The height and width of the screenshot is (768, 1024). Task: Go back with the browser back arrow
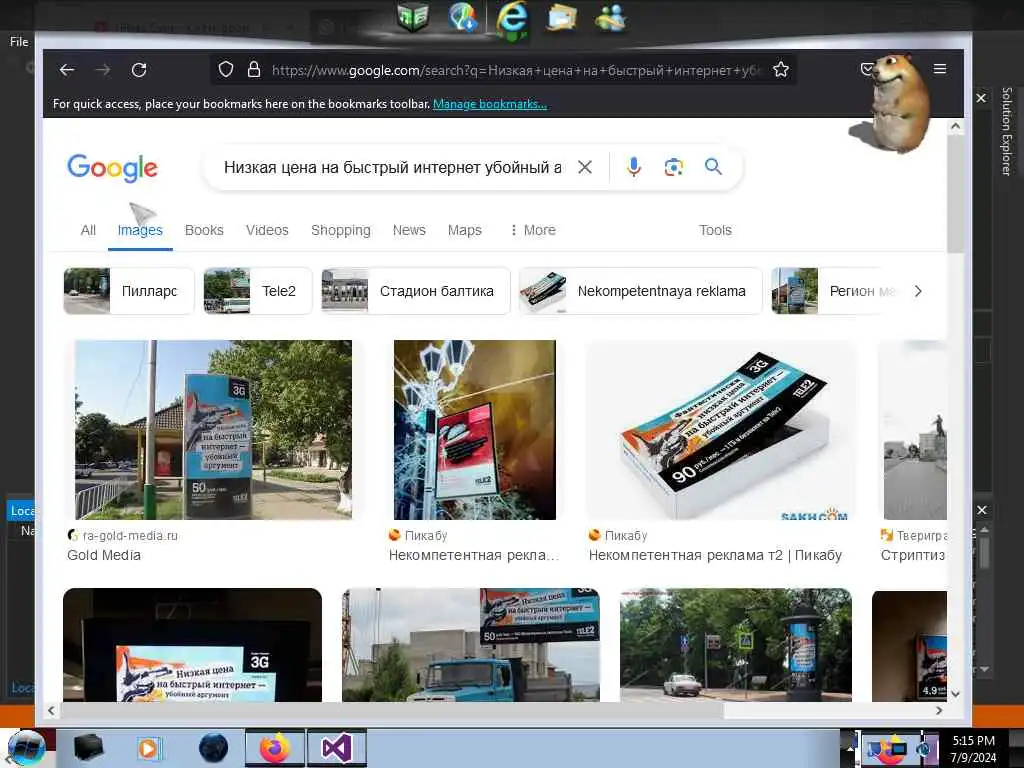click(67, 70)
